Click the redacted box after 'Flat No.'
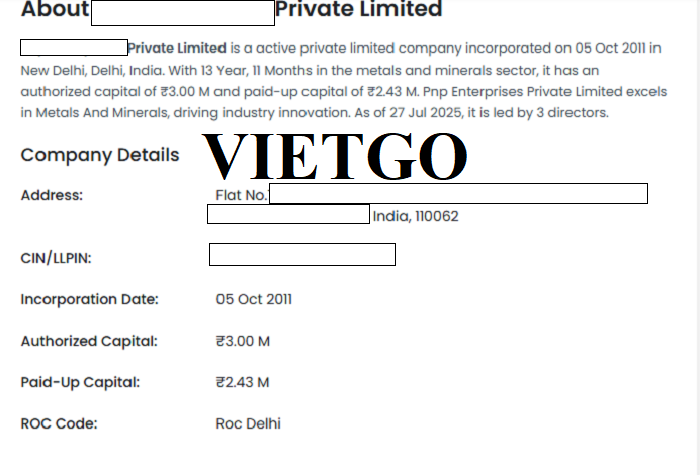Viewport: 700px width, 475px height. [x=458, y=194]
